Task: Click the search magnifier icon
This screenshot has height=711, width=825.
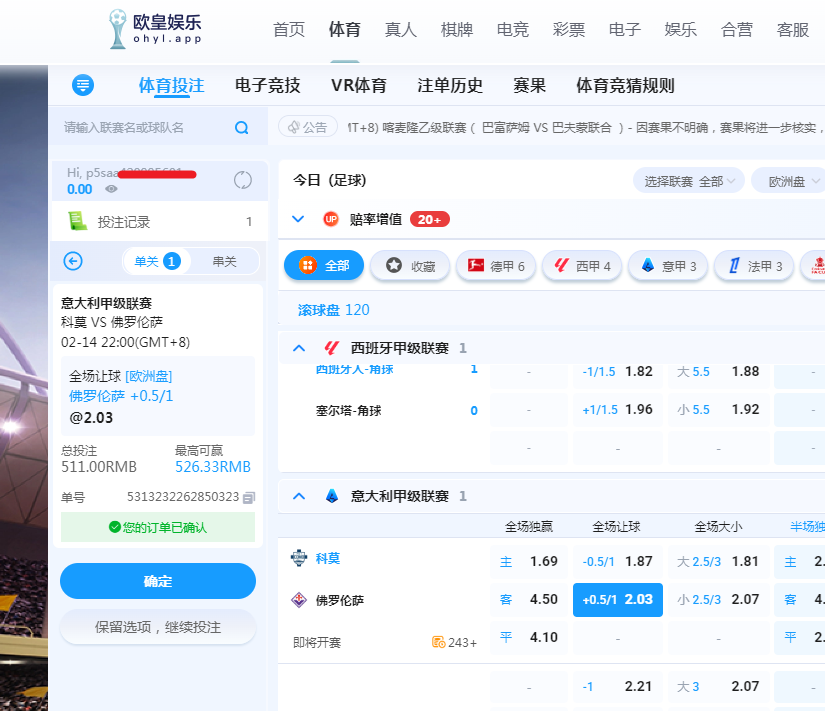Action: (x=241, y=128)
